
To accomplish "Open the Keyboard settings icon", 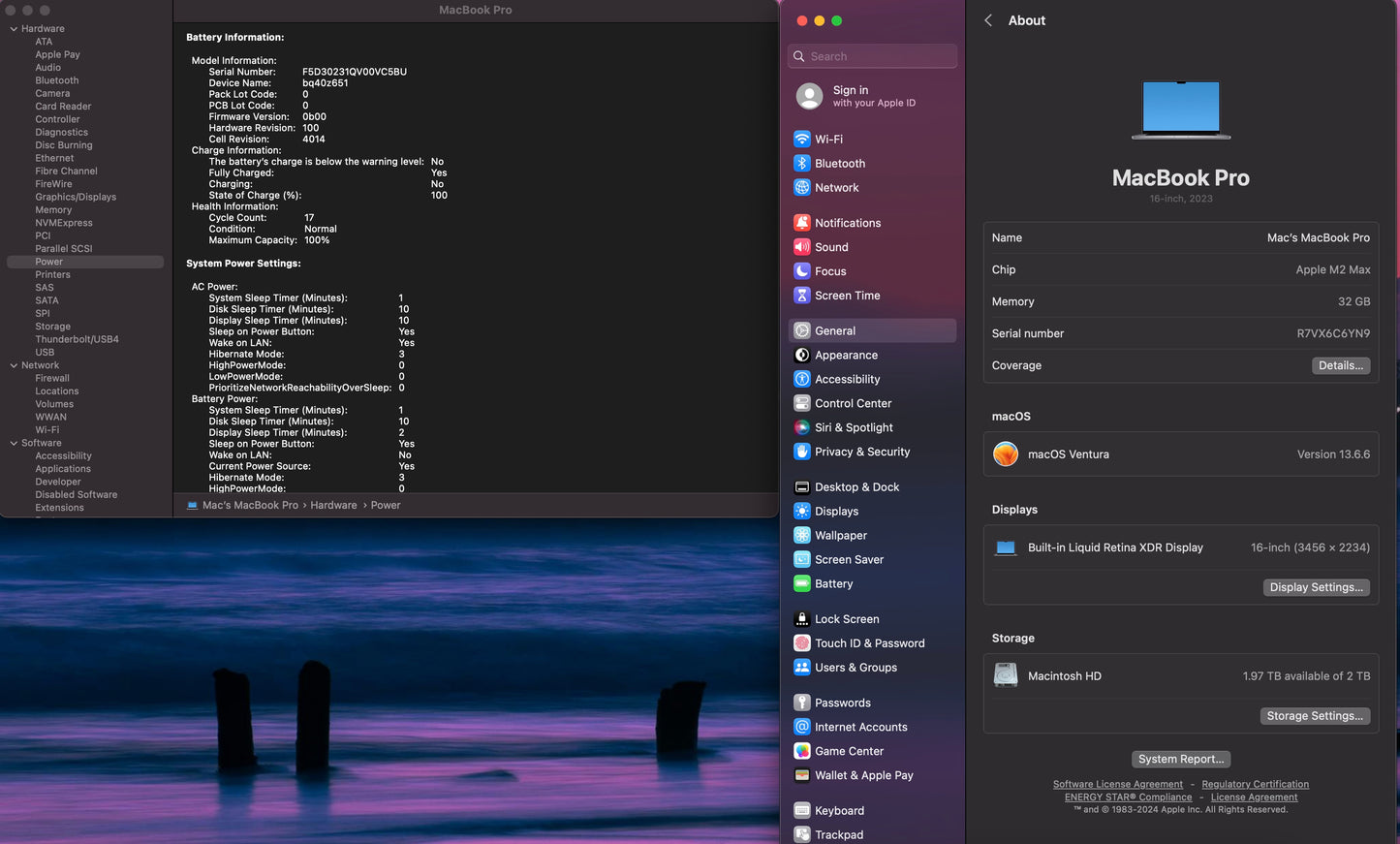I will [802, 810].
